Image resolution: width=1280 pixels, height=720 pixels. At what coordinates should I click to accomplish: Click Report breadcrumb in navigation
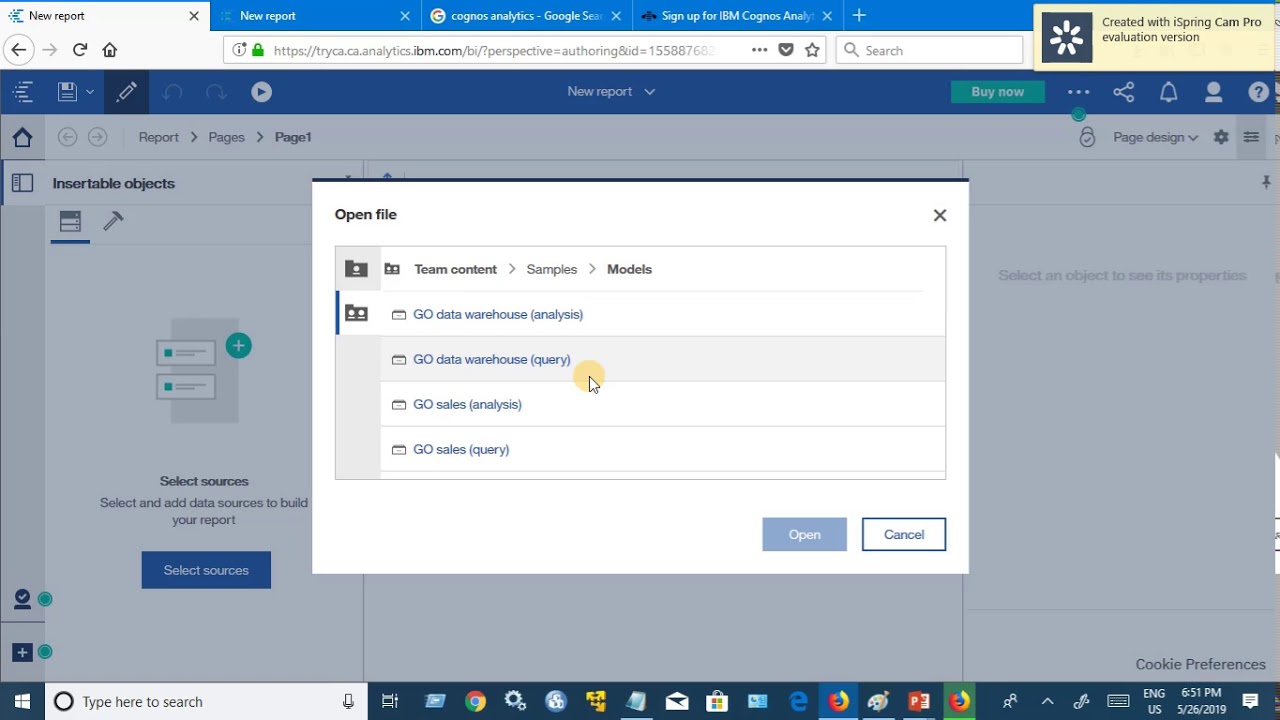click(159, 137)
